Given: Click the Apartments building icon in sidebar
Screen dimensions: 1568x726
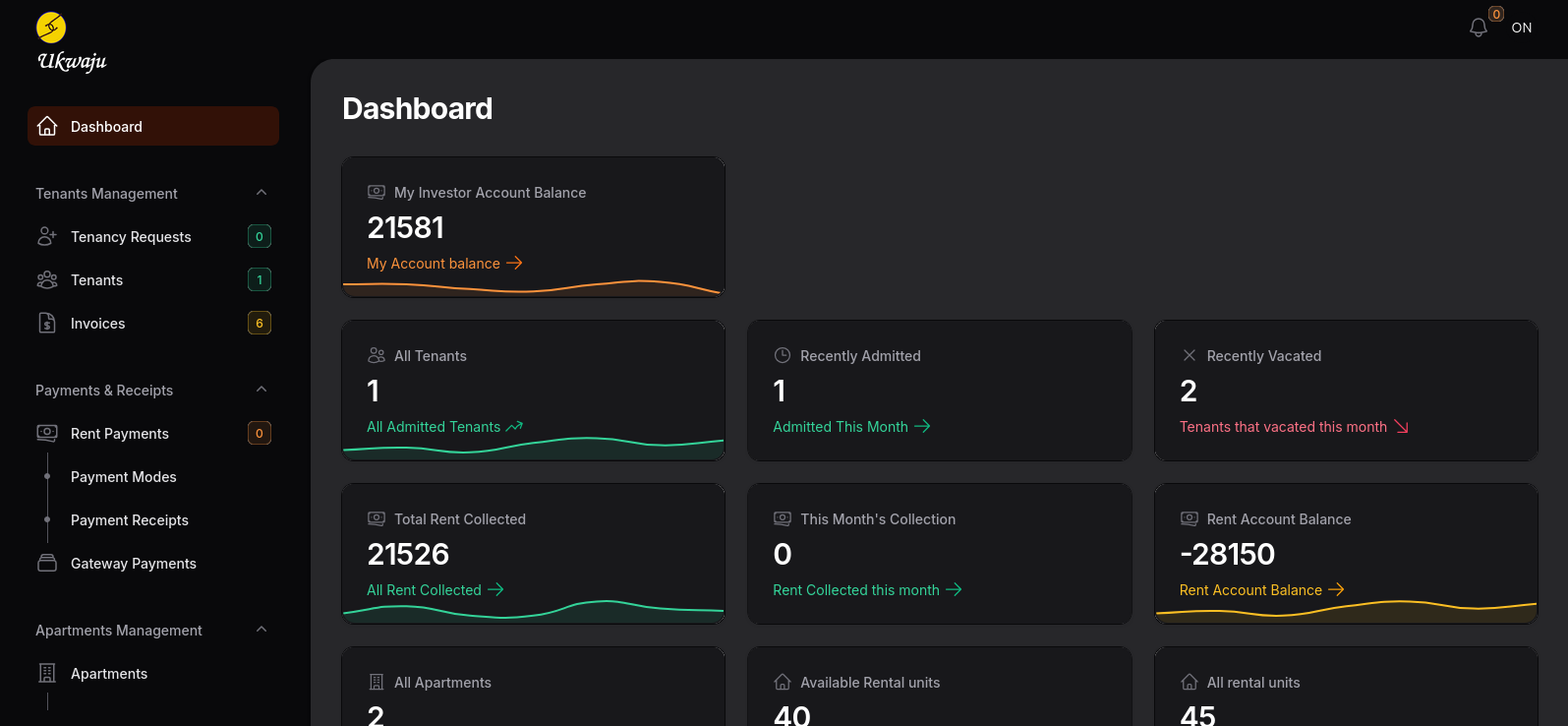Looking at the screenshot, I should [47, 673].
